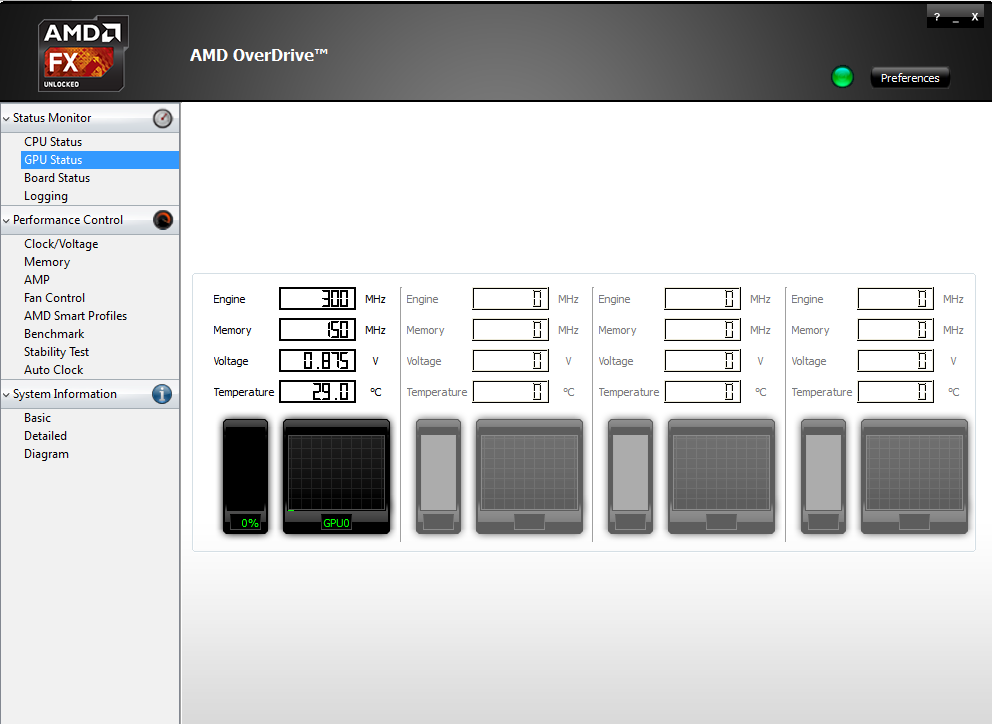Click the green status indicator light
Viewport: 992px width, 724px height.
842,77
